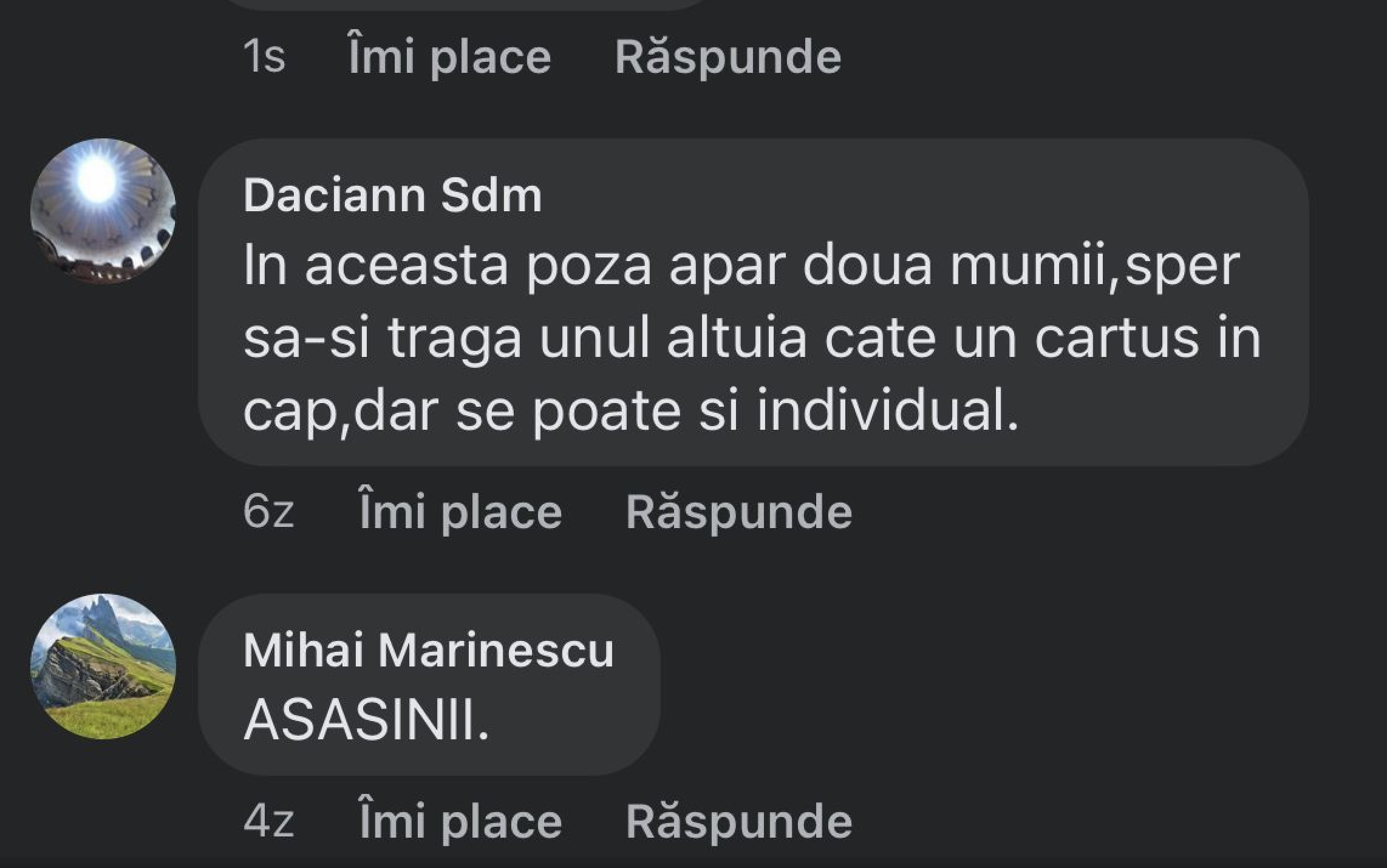Like the comment by Daciann Sdm
Image resolution: width=1387 pixels, height=868 pixels.
point(460,512)
